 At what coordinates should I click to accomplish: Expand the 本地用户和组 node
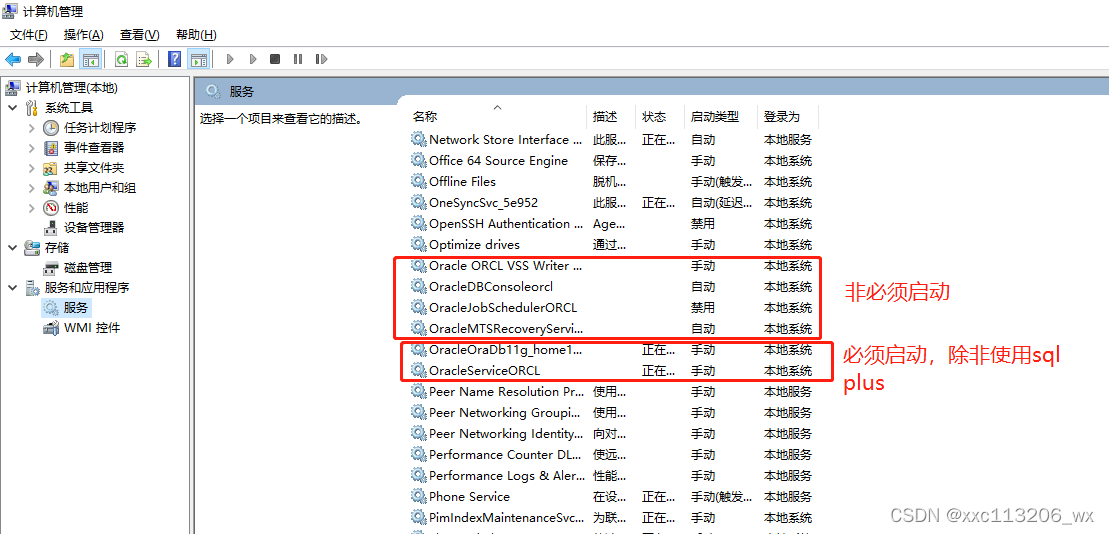[31, 187]
